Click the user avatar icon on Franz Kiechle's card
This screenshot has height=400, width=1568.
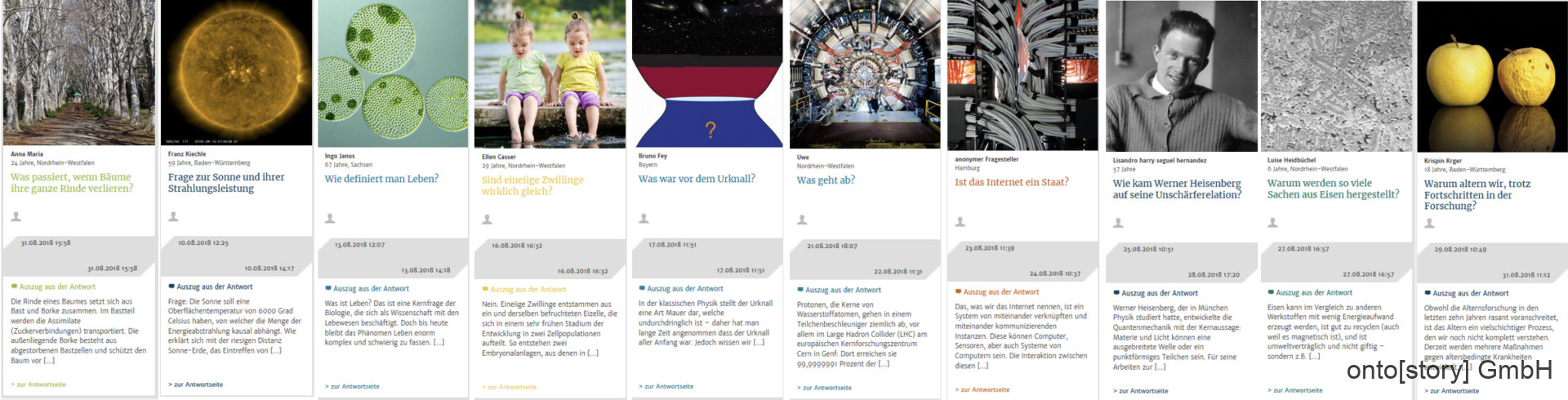[x=173, y=217]
